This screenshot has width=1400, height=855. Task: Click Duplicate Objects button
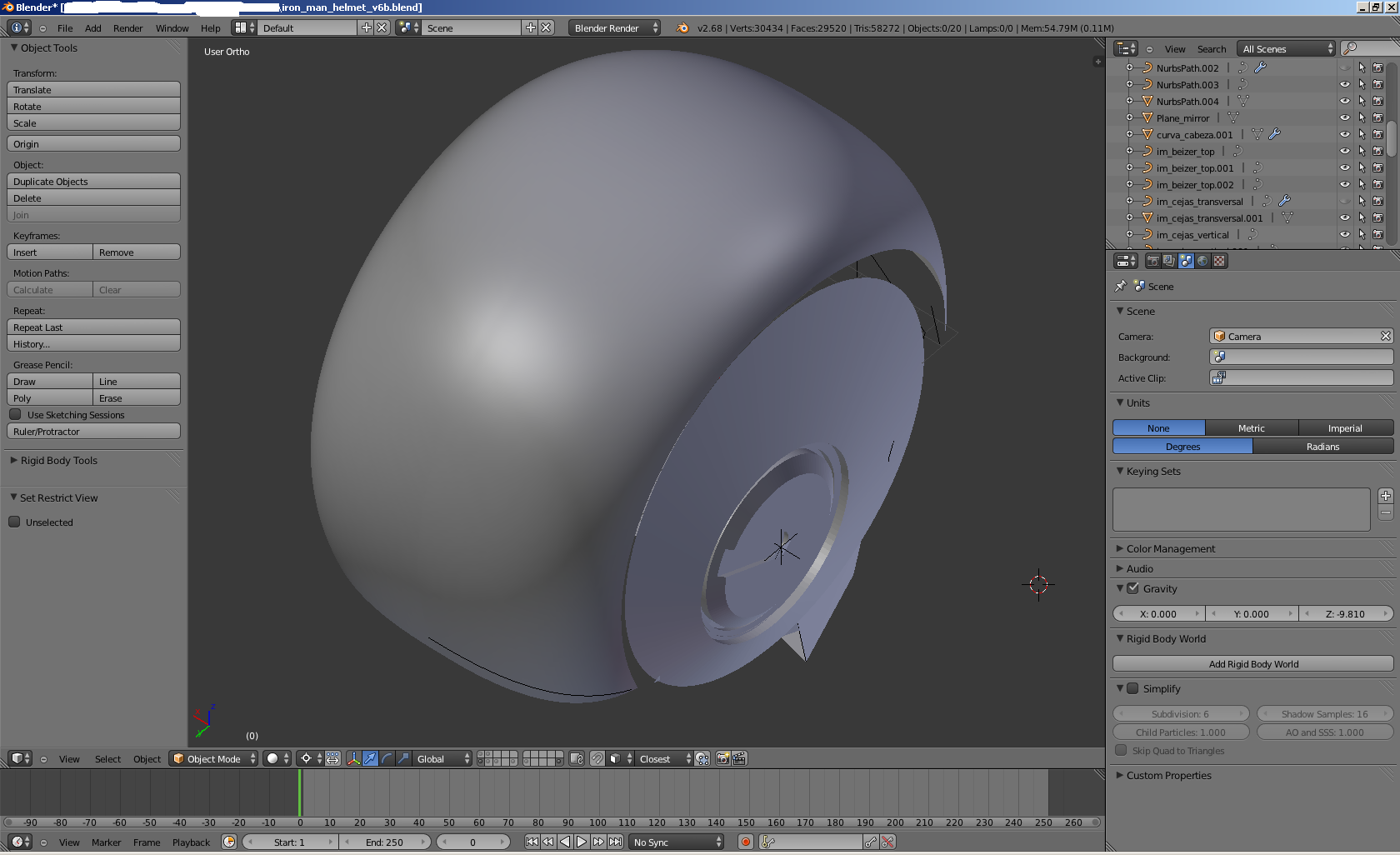(93, 181)
